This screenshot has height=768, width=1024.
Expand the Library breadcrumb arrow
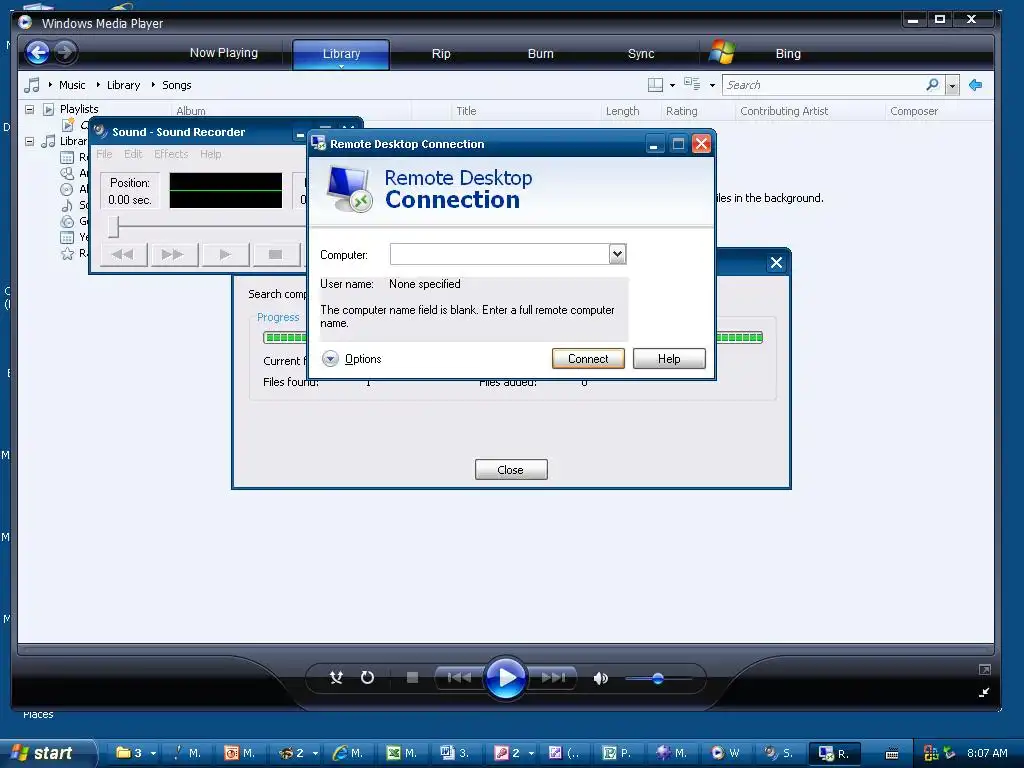(x=98, y=85)
